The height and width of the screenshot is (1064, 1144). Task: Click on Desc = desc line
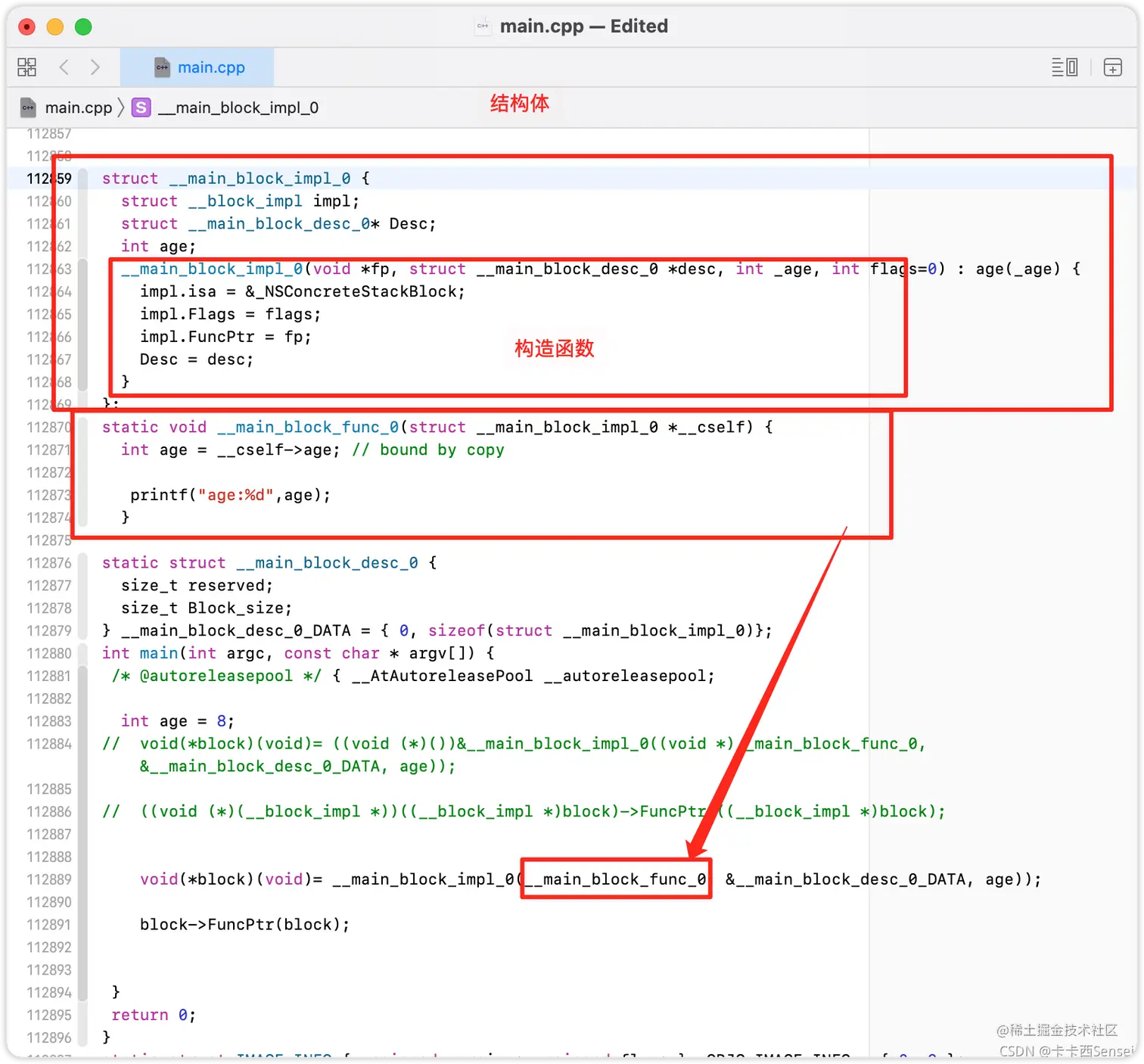(197, 359)
